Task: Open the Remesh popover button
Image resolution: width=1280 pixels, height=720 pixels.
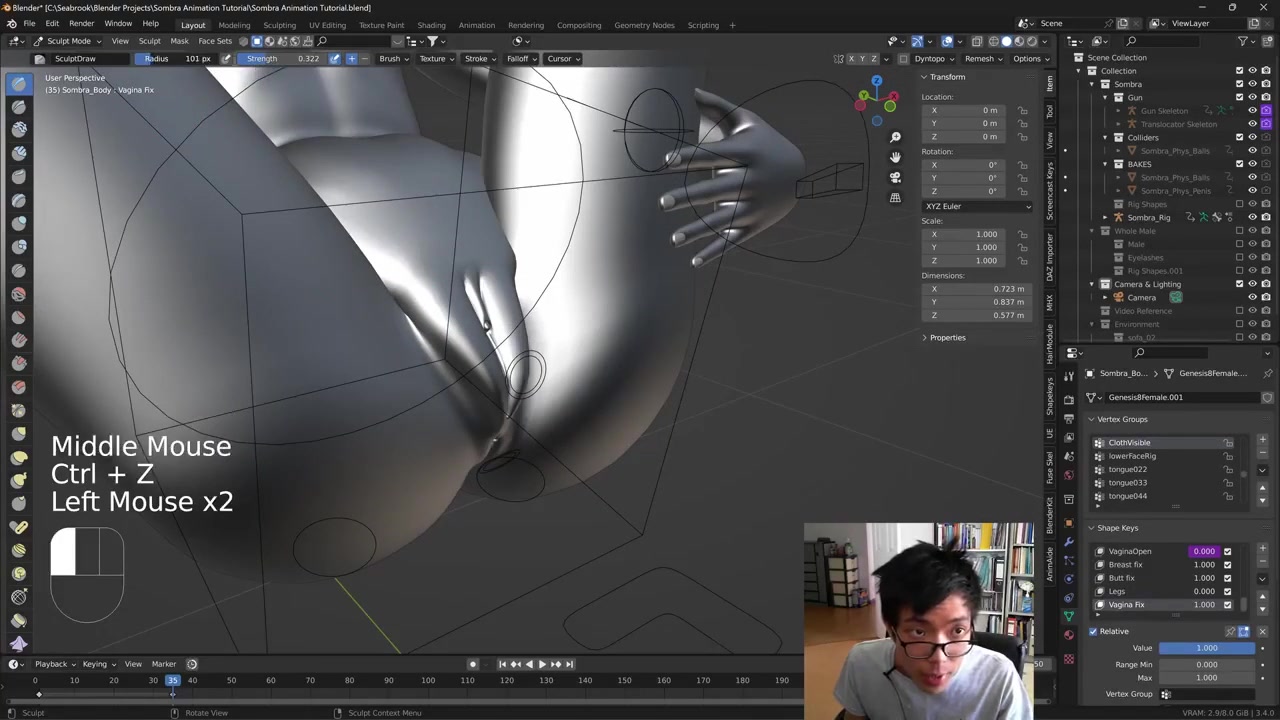Action: click(x=983, y=58)
